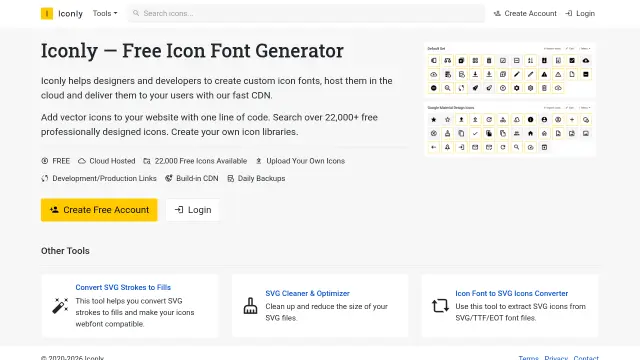Image resolution: width=640 pixels, height=360 pixels.
Task: Click the yellow Iconly logo icon
Action: (47, 13)
